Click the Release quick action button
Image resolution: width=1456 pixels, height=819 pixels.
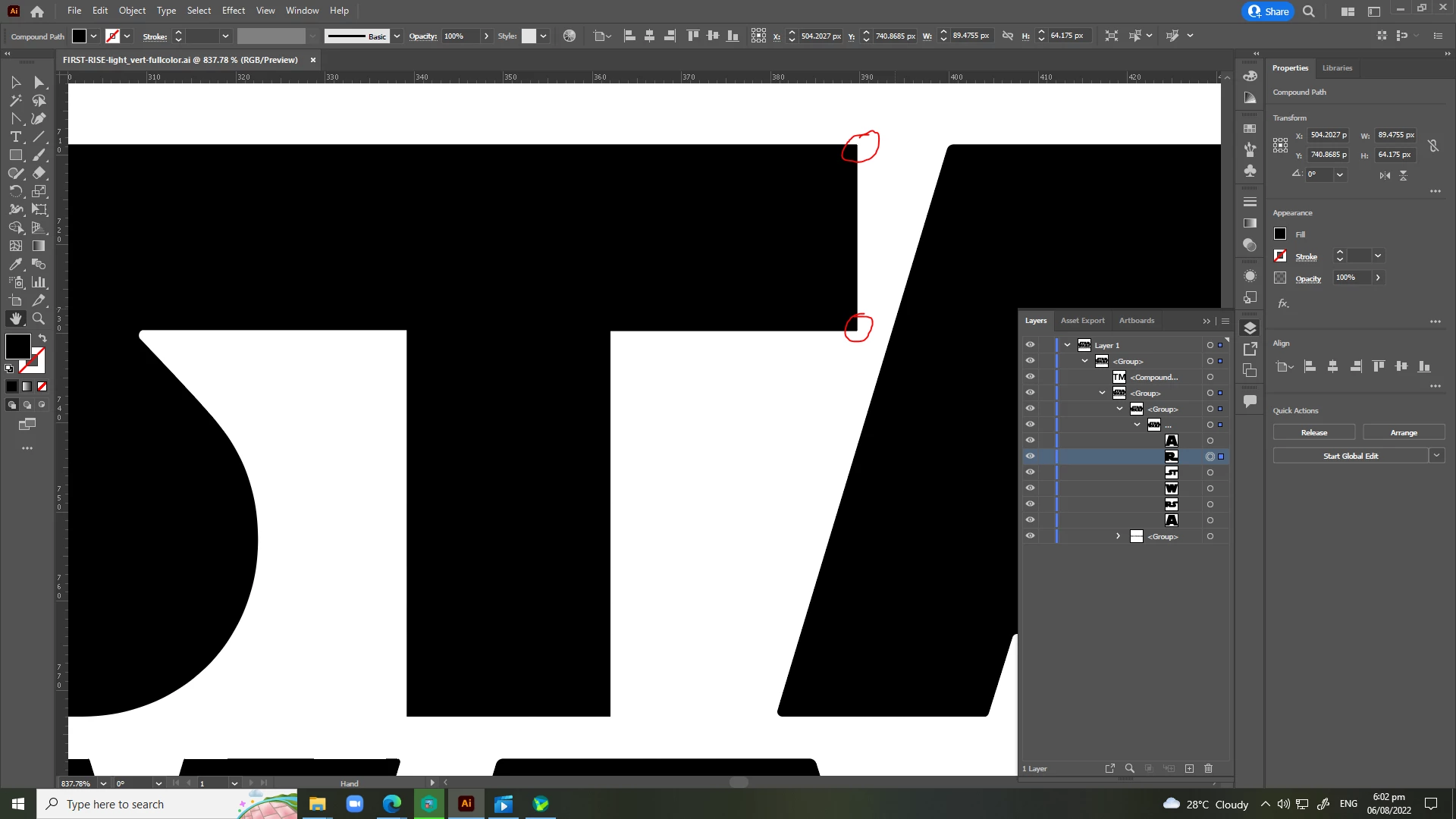click(1313, 432)
